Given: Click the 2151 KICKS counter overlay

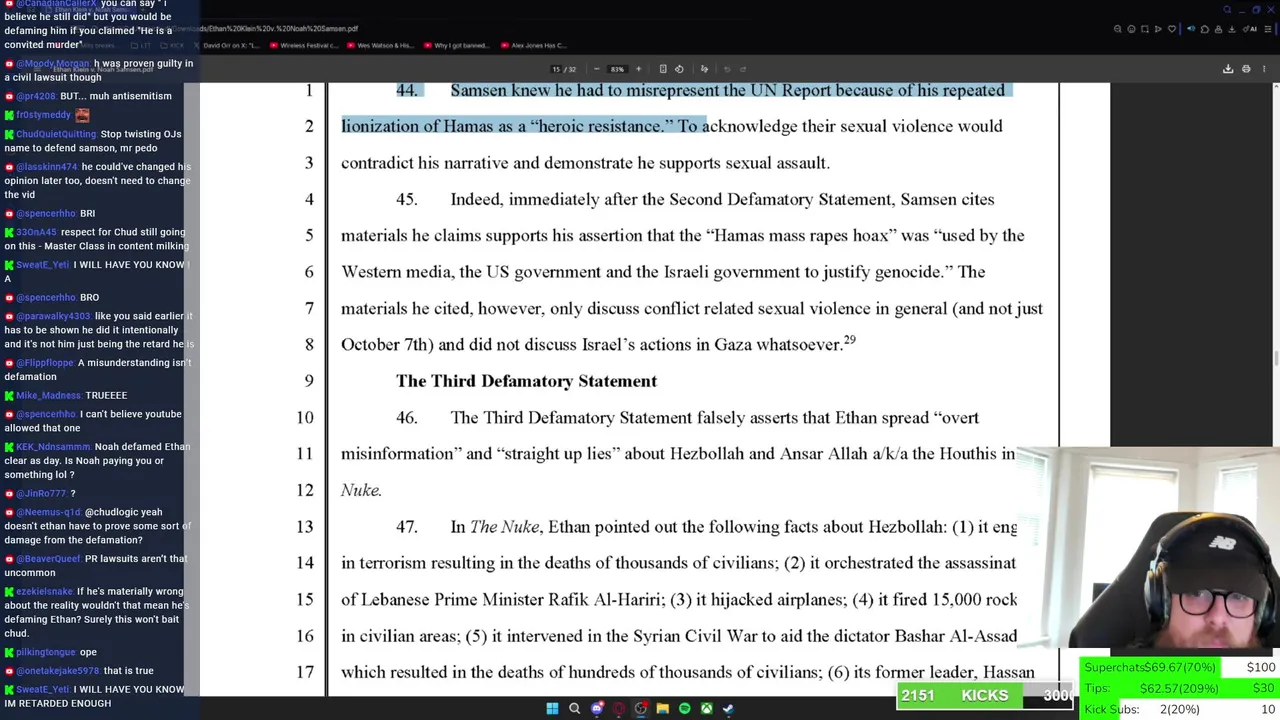Looking at the screenshot, I should (x=985, y=696).
